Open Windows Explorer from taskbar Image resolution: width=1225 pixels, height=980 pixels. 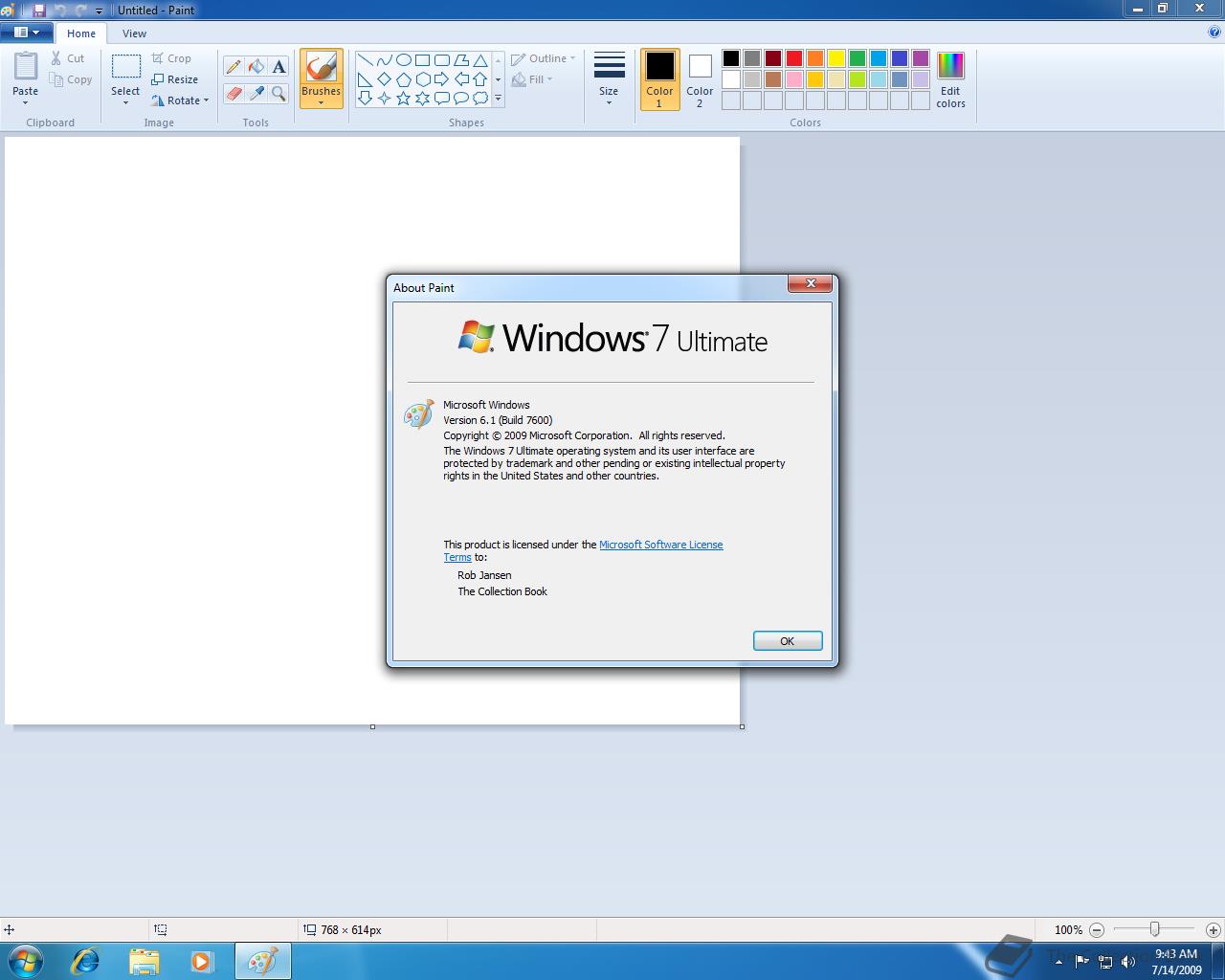[144, 961]
